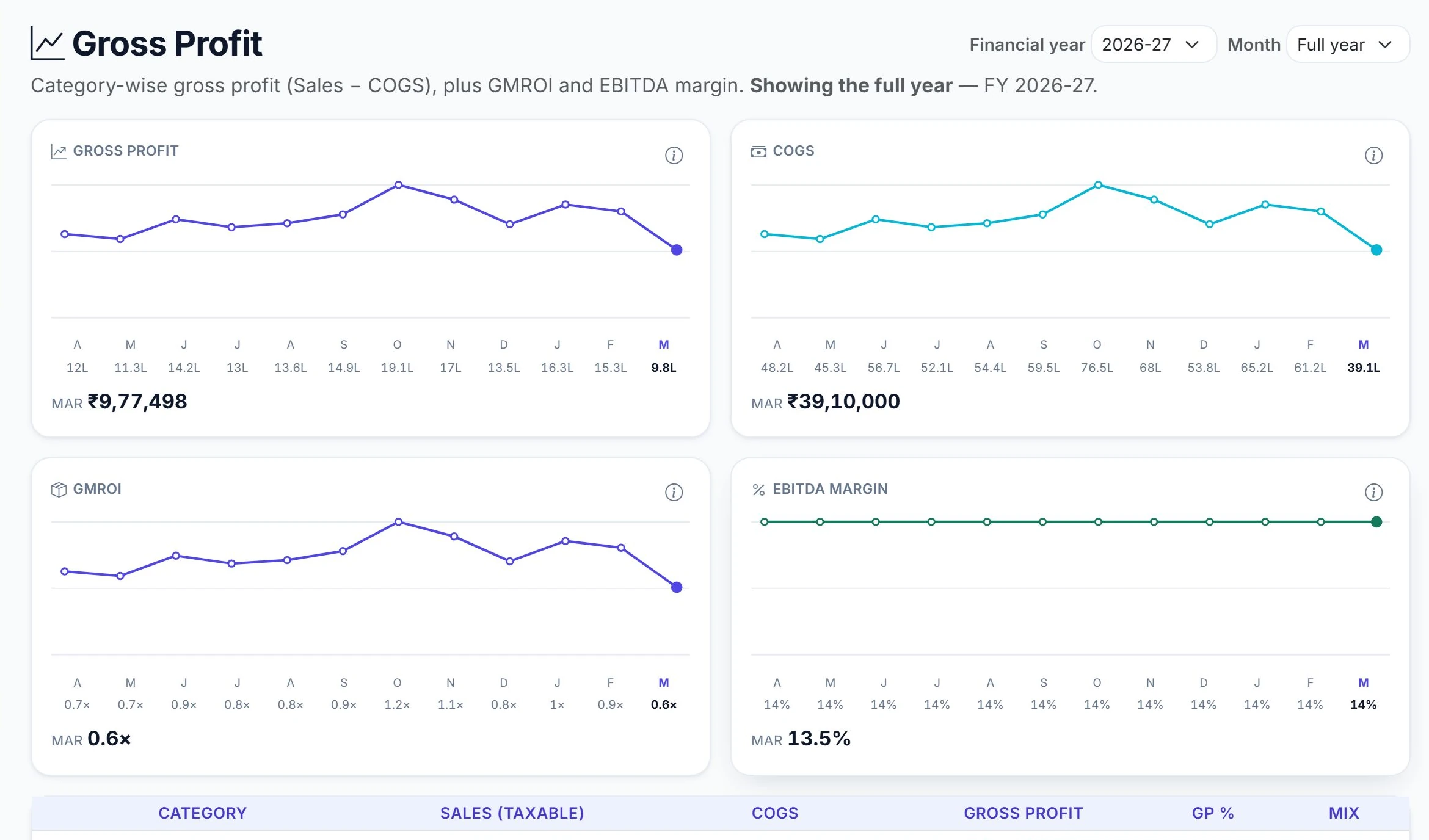The height and width of the screenshot is (840, 1429).
Task: Click the Gross Profit card trend icon
Action: pos(59,151)
